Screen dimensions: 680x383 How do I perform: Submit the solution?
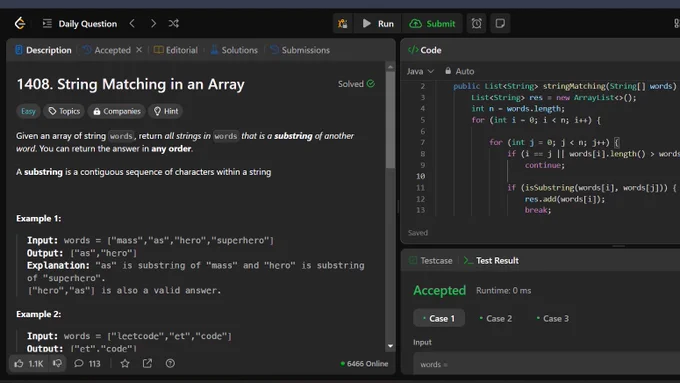[432, 23]
